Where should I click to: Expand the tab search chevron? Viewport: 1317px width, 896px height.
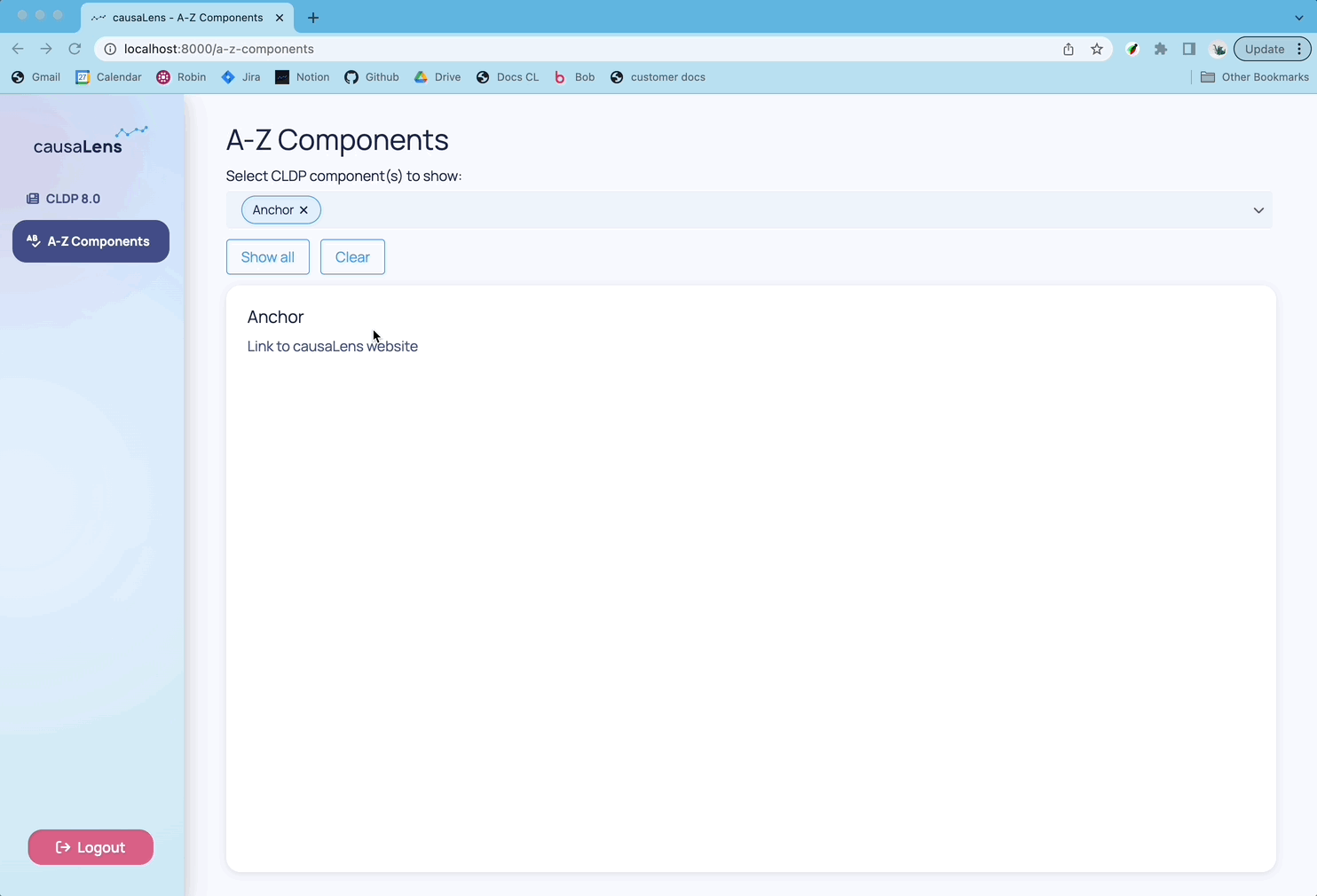1299,17
